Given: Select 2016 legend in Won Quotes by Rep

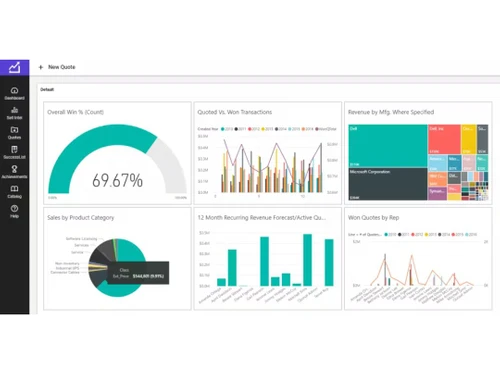Looking at the screenshot, I should [471, 235].
